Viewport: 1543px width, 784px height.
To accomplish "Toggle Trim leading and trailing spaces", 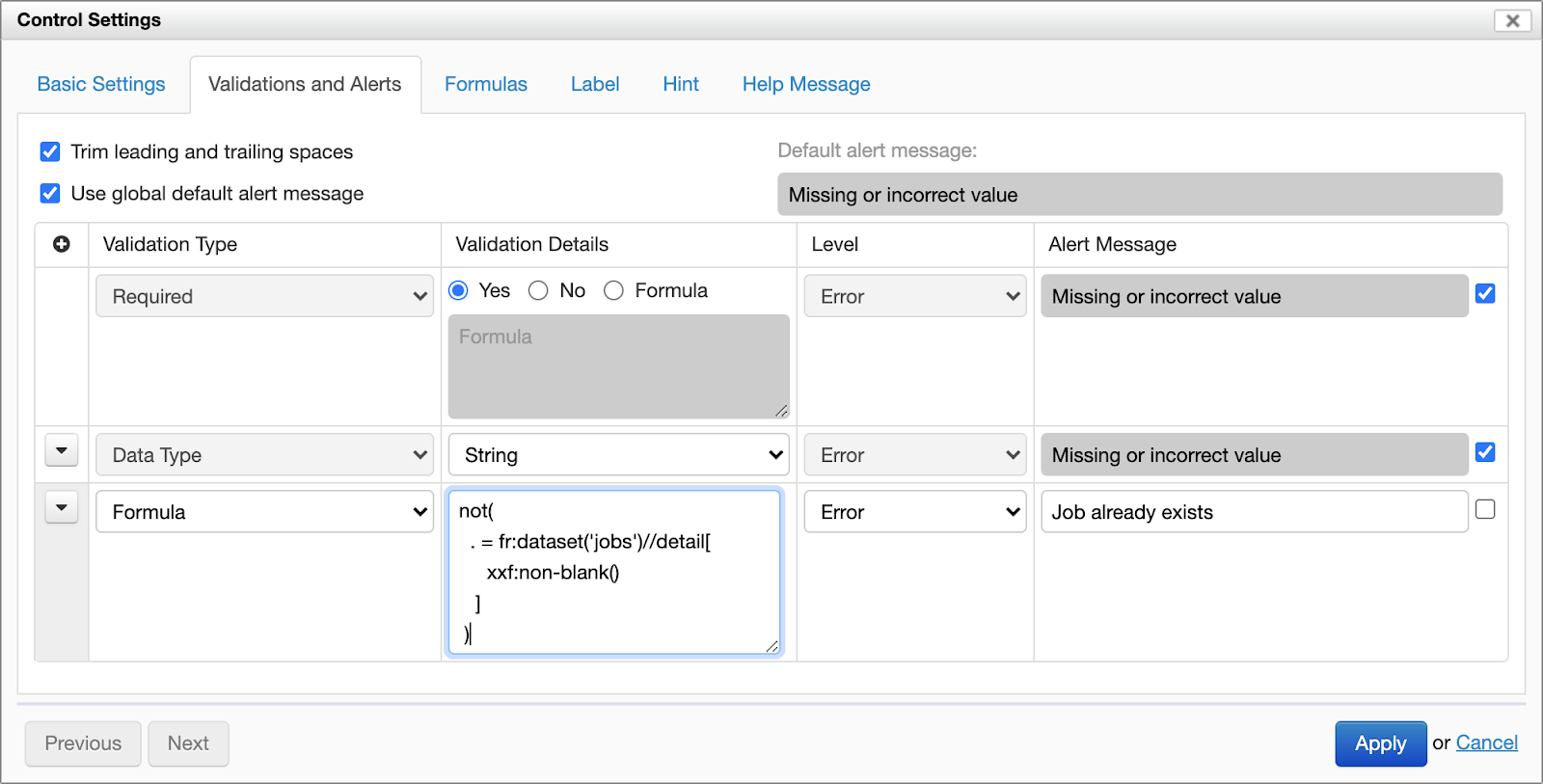I will (50, 151).
